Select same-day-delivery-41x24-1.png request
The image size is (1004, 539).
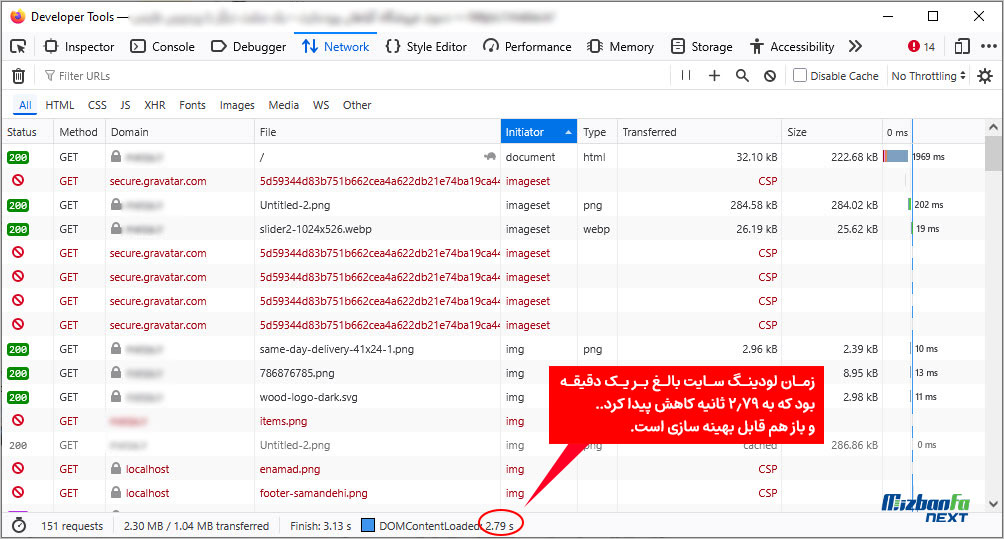[x=493, y=349]
